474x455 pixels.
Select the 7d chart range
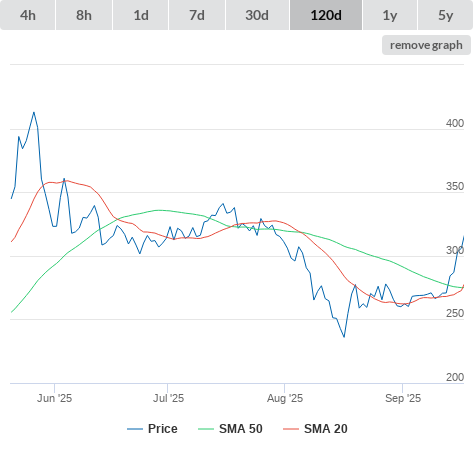pyautogui.click(x=197, y=15)
